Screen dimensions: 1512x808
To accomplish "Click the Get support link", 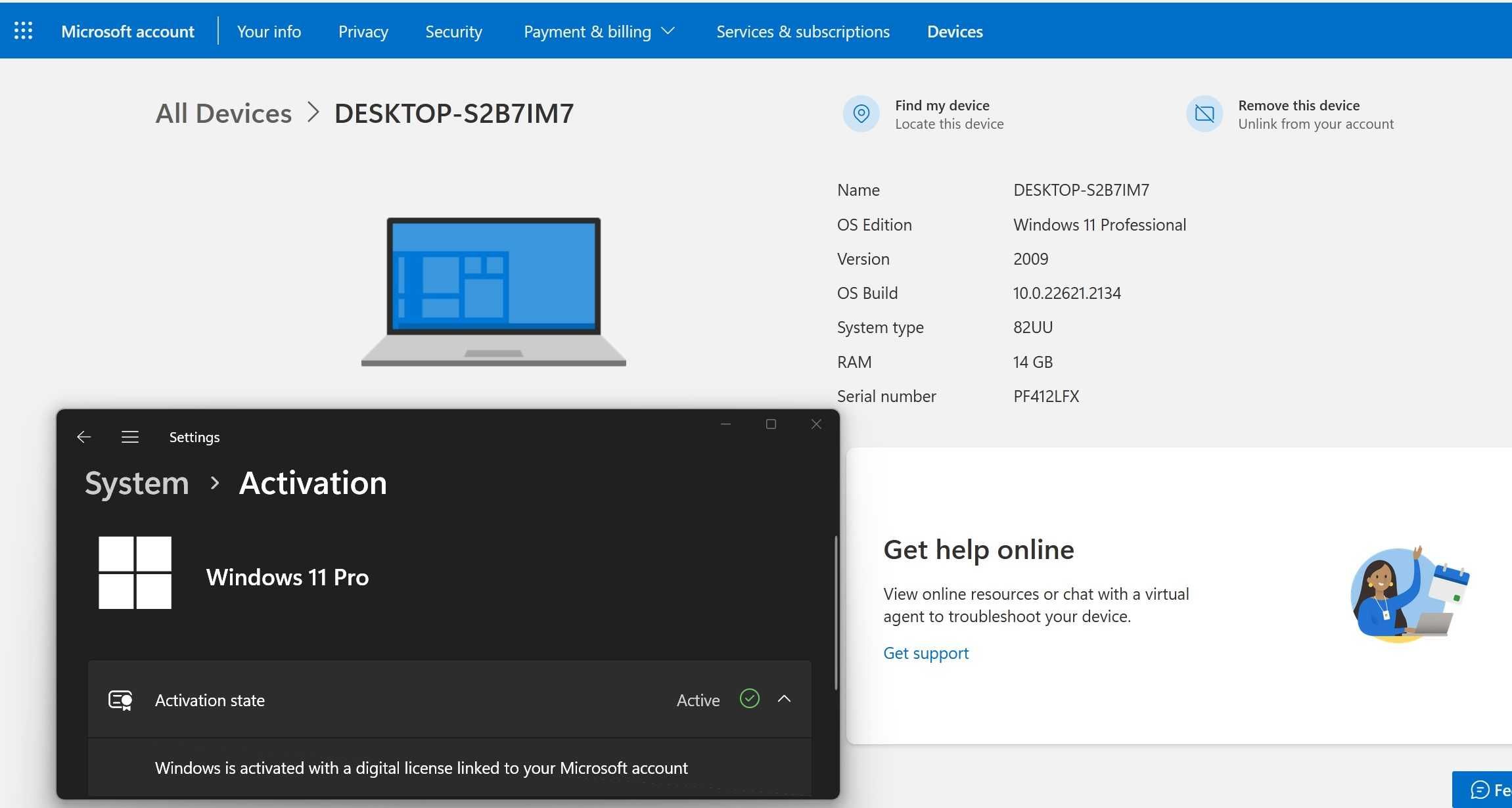I will [925, 653].
